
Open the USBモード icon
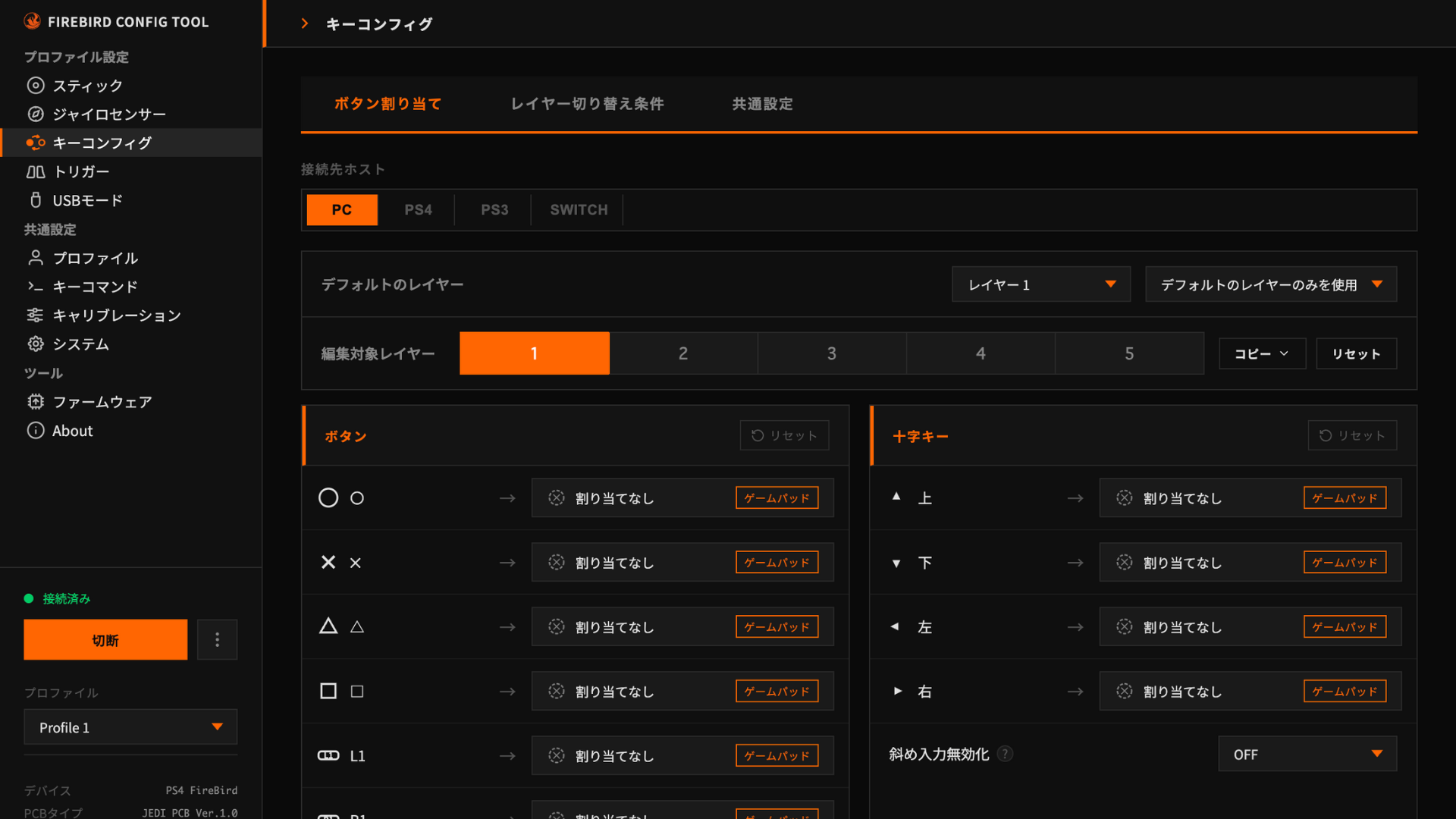(36, 200)
